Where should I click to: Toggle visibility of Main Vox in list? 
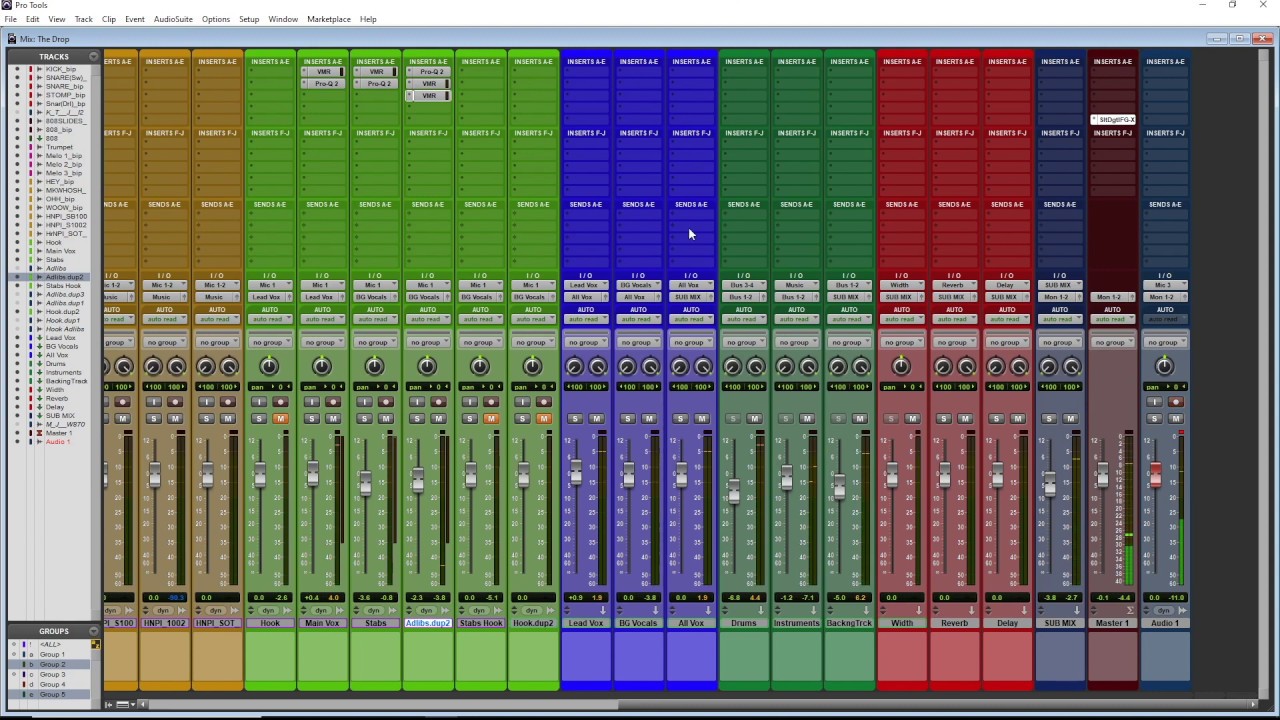[x=16, y=251]
